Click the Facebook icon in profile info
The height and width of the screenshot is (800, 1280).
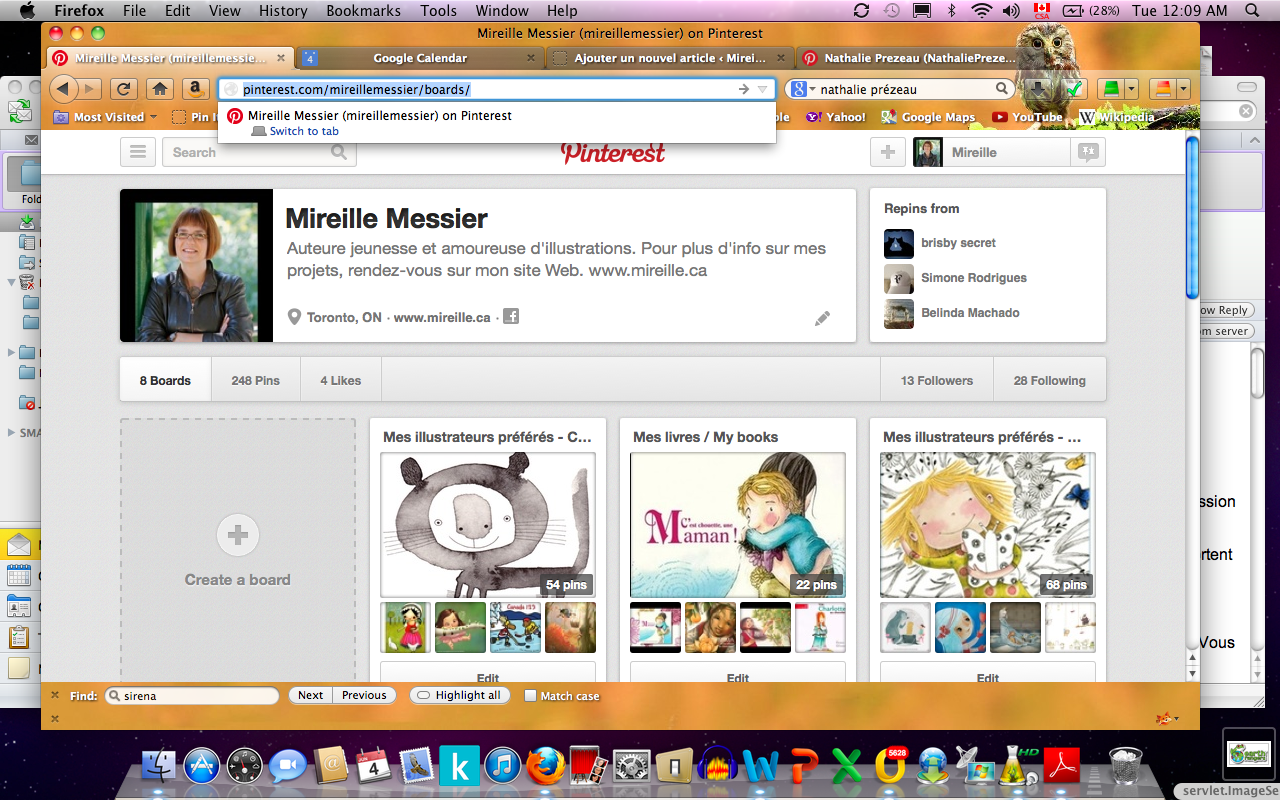(511, 317)
